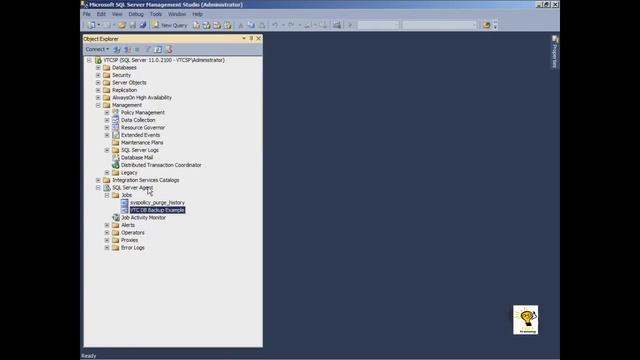
Task: Click the Start Debugging play icon
Action: pos(350,25)
